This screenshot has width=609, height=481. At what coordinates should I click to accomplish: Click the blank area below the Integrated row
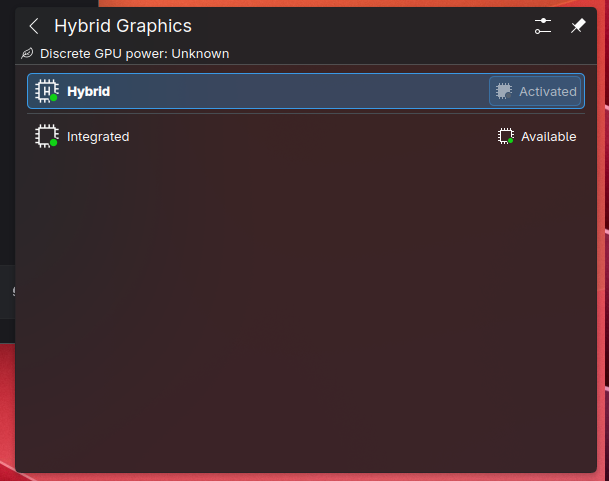point(306,311)
